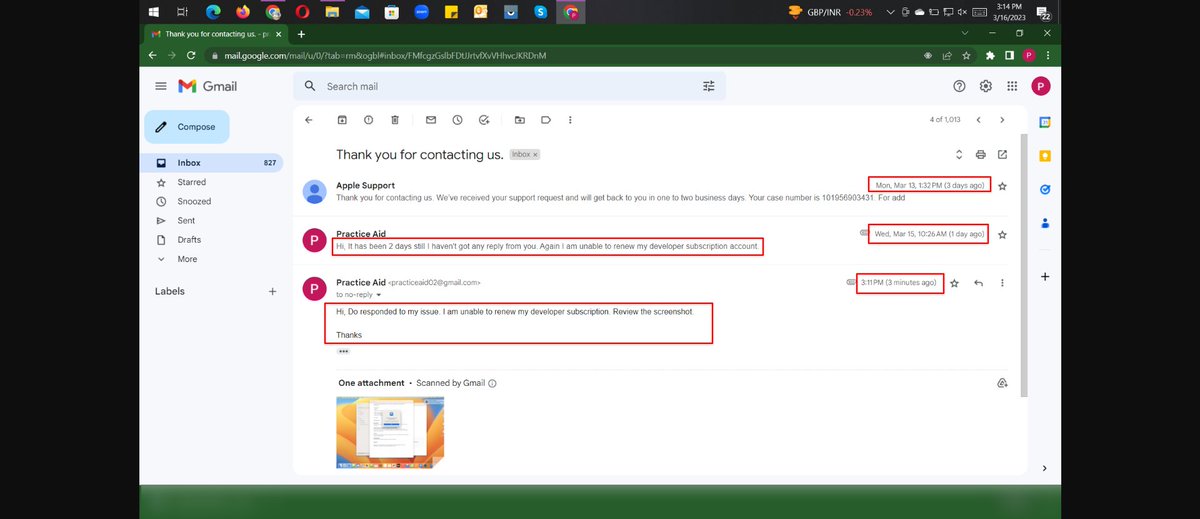Open Contacts side panel
This screenshot has width=1200, height=519.
coord(1044,224)
